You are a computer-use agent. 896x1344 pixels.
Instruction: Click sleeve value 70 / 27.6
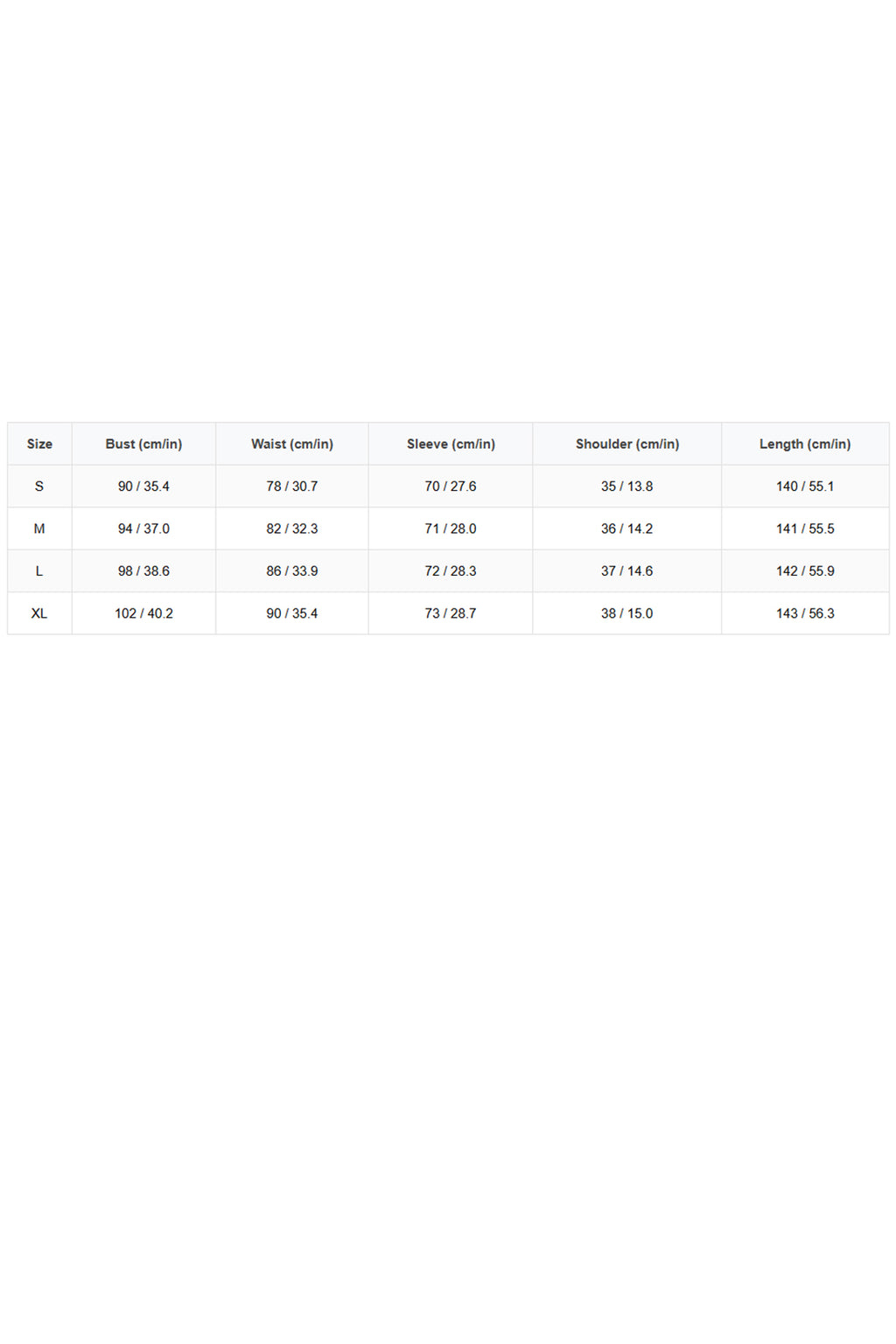tap(451, 486)
